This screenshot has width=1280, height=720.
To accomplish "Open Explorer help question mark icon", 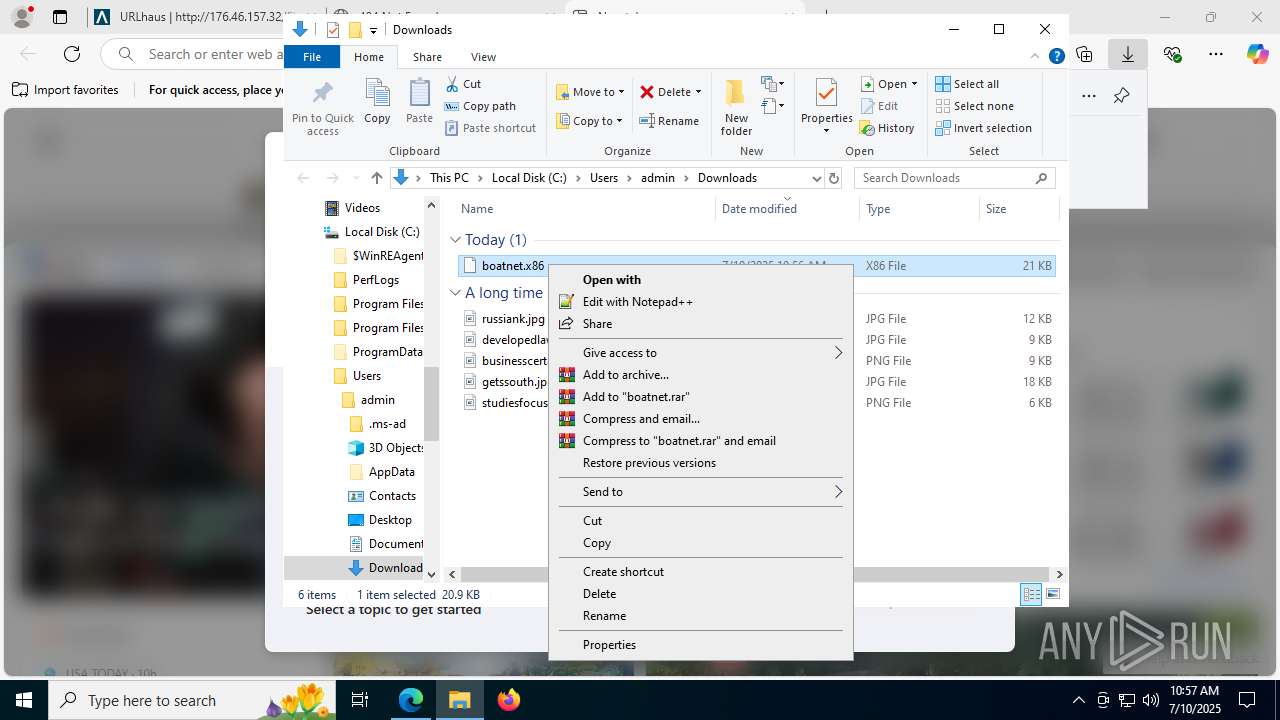I will pos(1056,57).
